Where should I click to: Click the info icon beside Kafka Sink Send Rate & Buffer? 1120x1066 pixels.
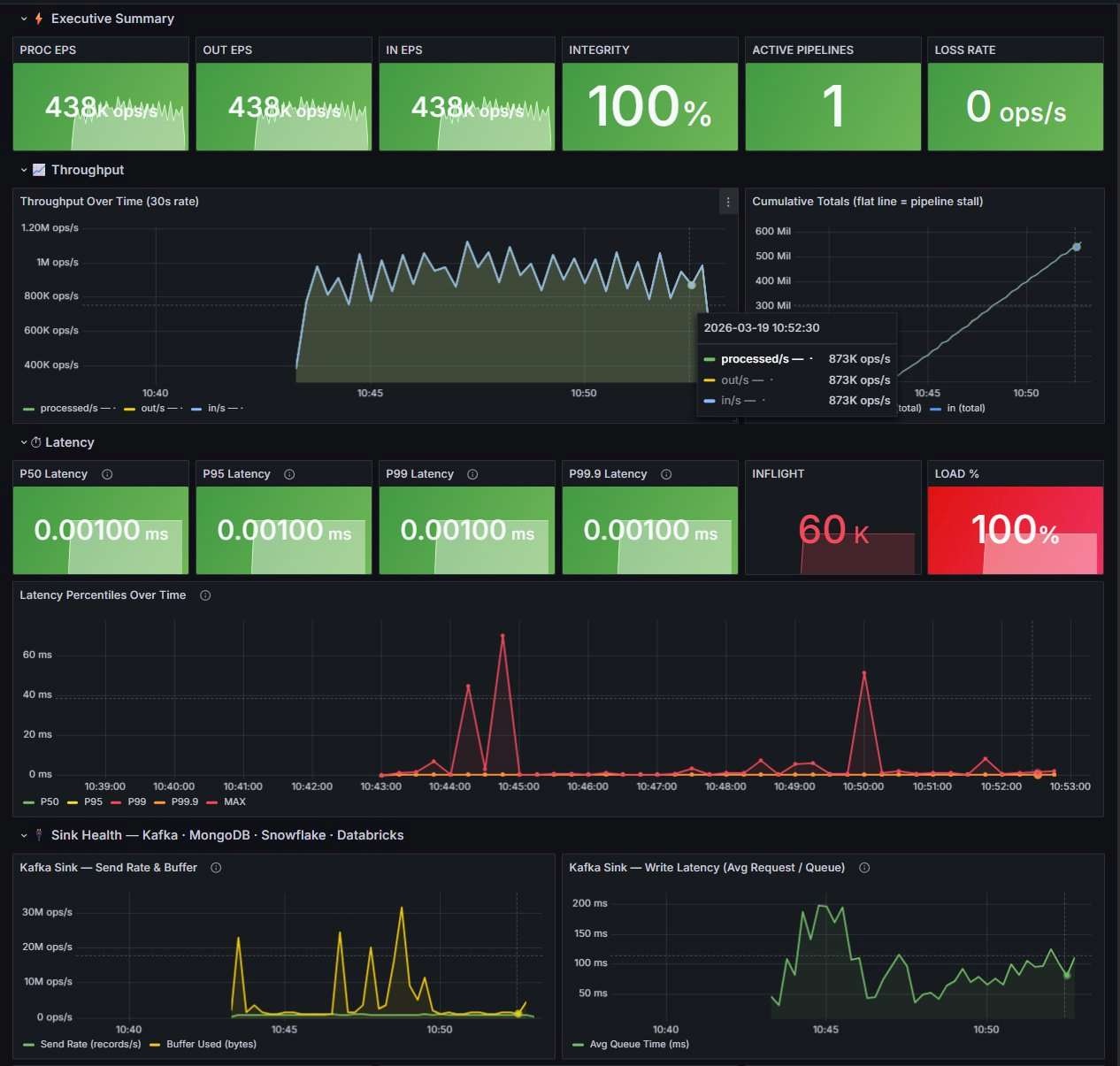(216, 868)
